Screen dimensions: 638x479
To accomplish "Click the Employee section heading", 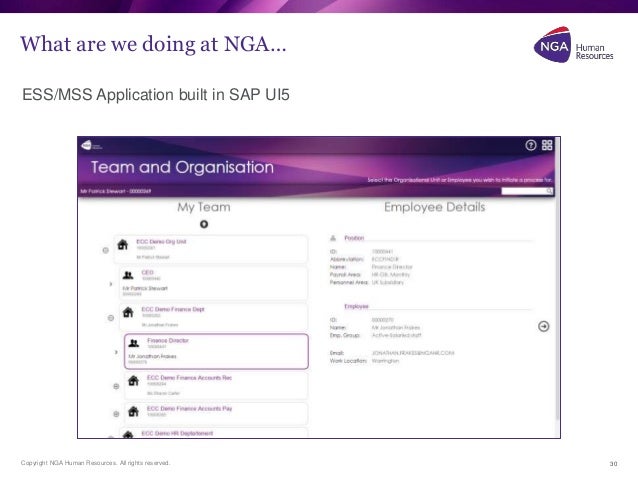I will click(356, 306).
